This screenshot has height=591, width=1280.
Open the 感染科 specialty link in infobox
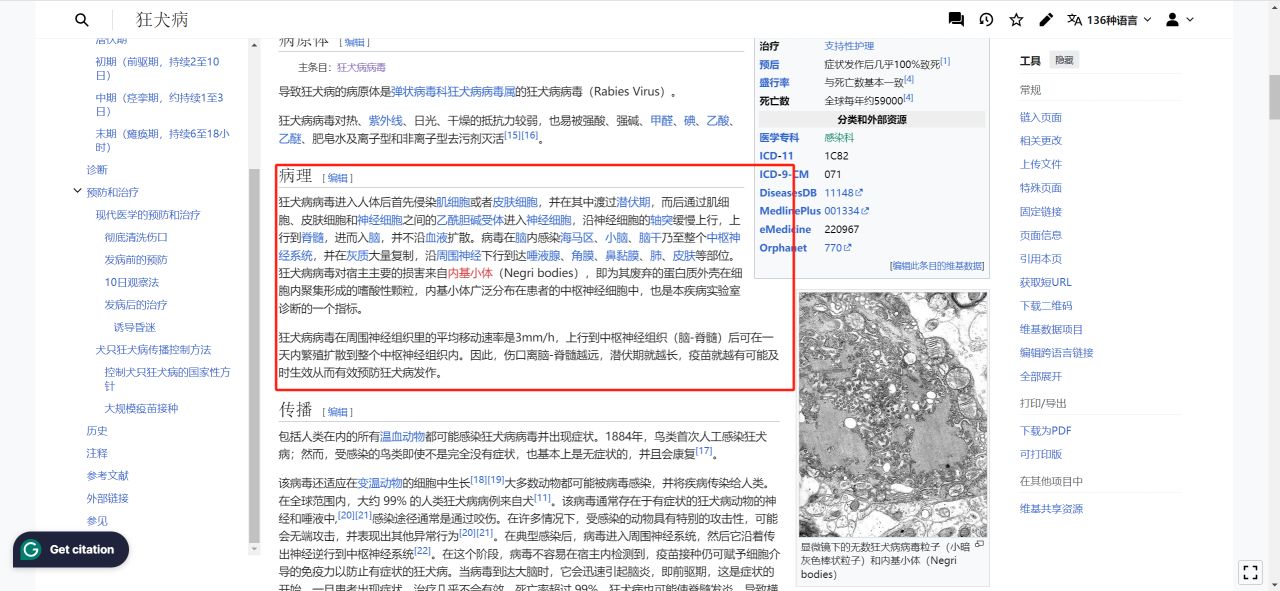[x=839, y=137]
